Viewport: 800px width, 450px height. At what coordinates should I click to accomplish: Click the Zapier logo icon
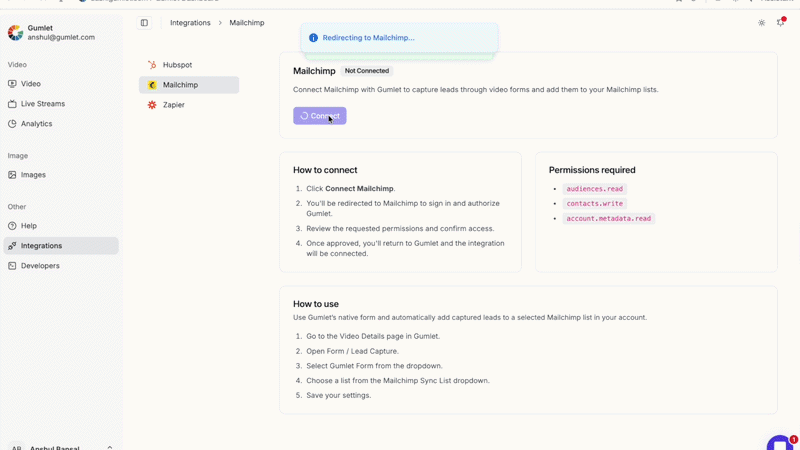[x=152, y=105]
